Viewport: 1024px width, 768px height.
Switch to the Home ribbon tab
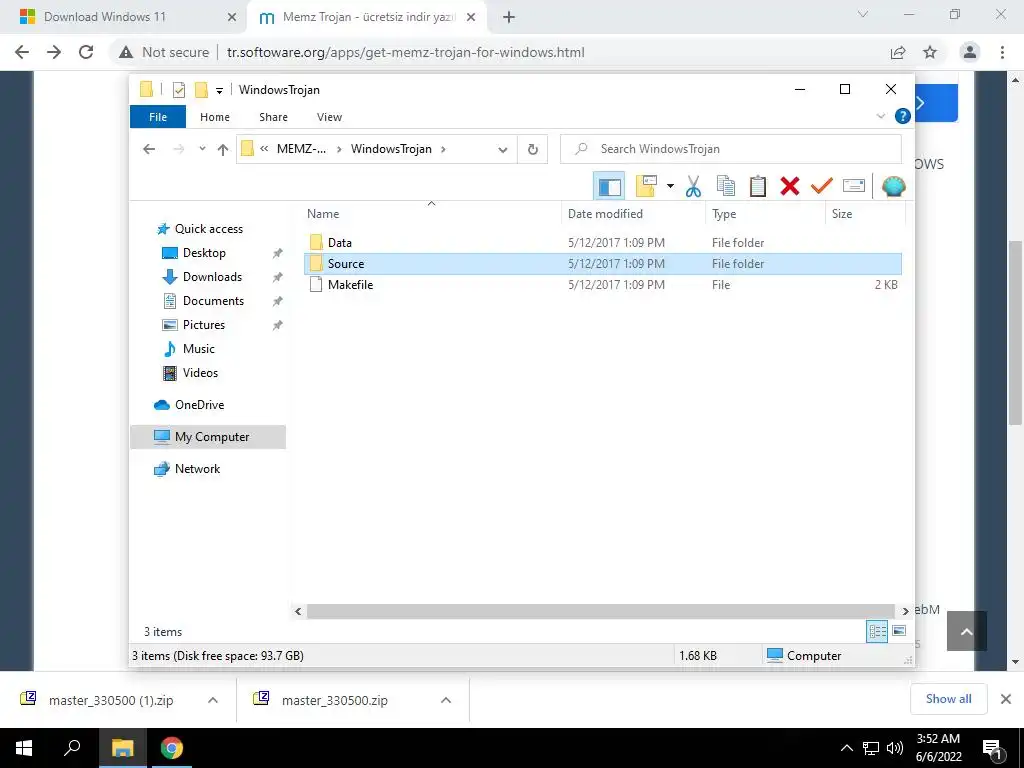tap(215, 117)
